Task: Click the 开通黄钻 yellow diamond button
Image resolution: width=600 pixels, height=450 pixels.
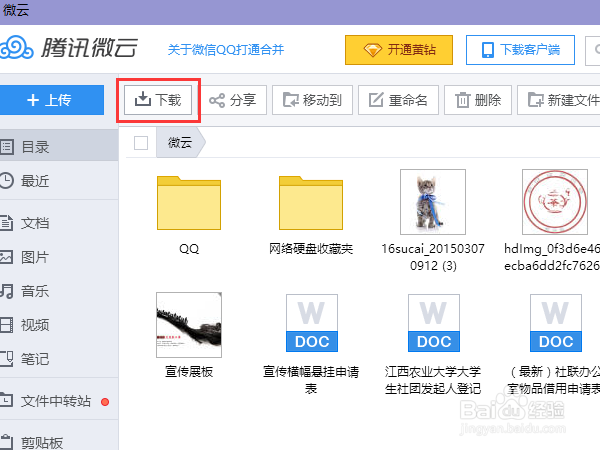Action: pyautogui.click(x=399, y=50)
